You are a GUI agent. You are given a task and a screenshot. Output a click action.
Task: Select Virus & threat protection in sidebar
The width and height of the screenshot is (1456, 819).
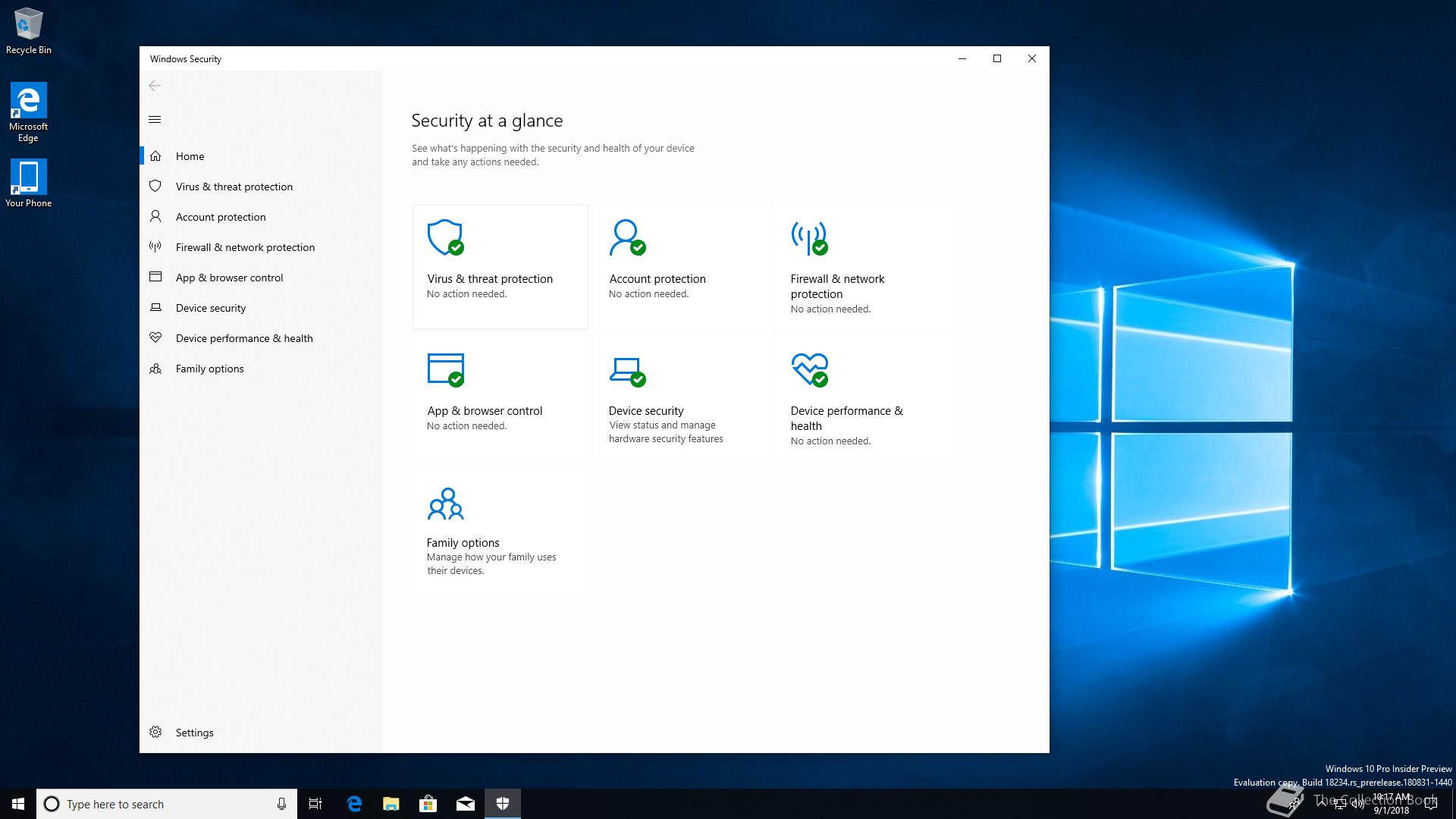[234, 187]
